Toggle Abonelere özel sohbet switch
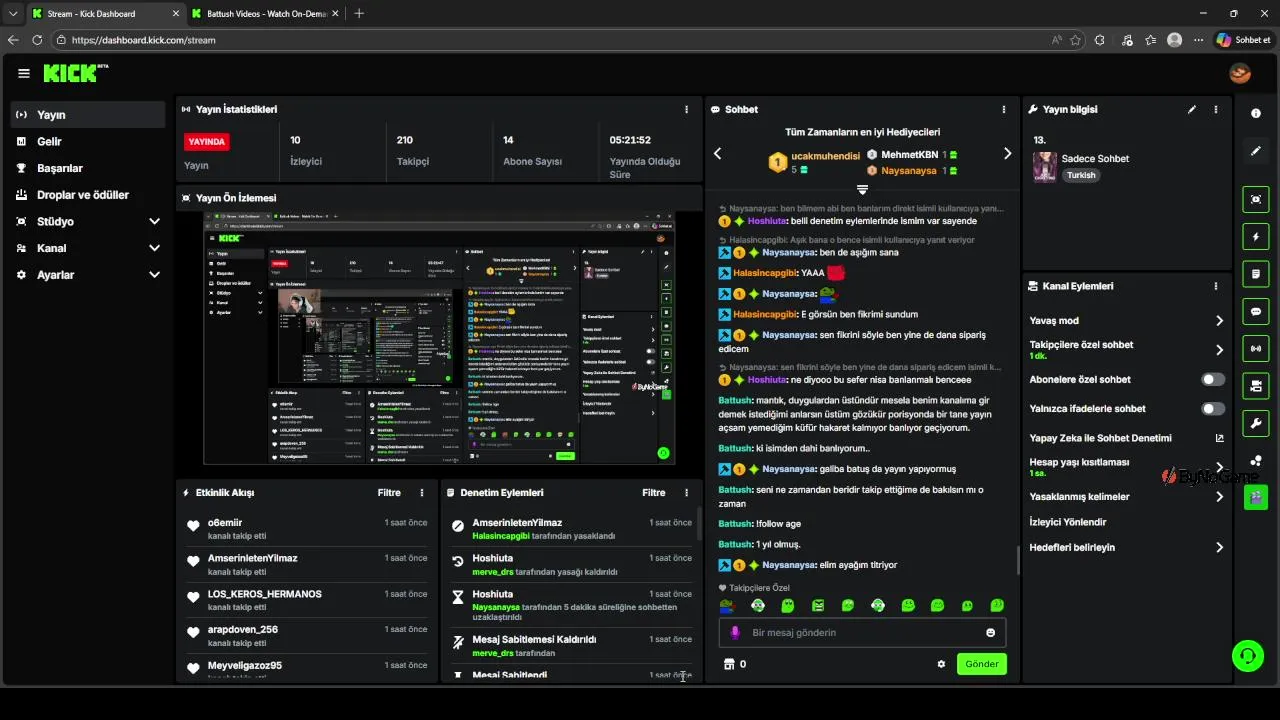 [1213, 380]
